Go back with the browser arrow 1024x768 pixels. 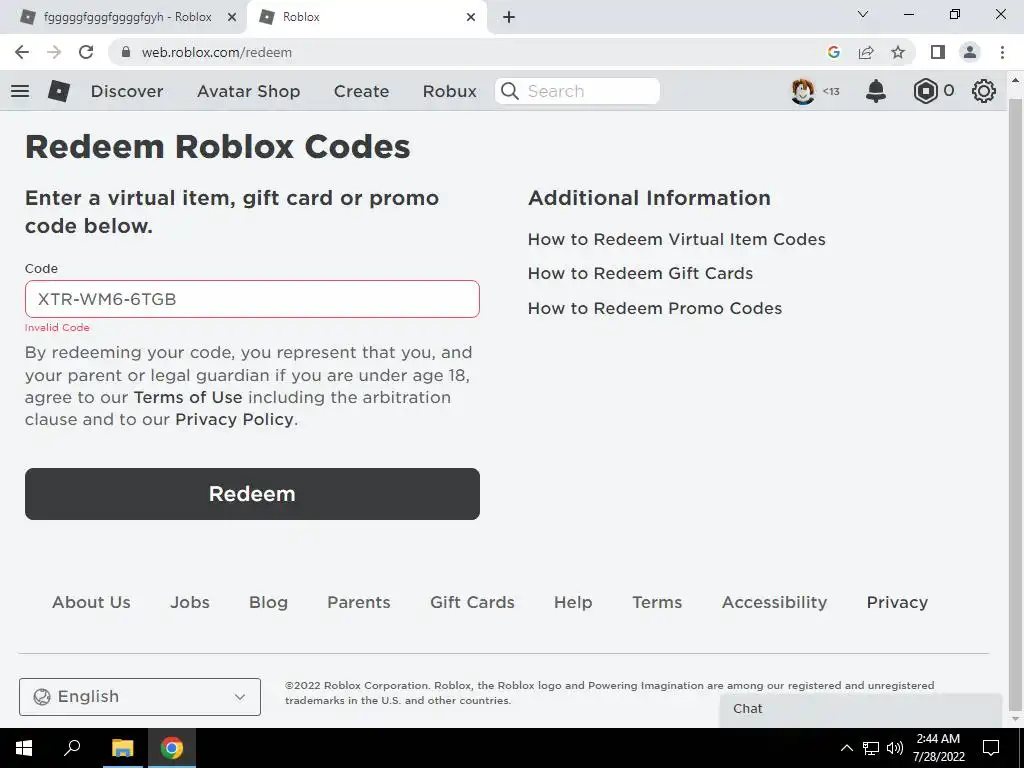[x=22, y=52]
